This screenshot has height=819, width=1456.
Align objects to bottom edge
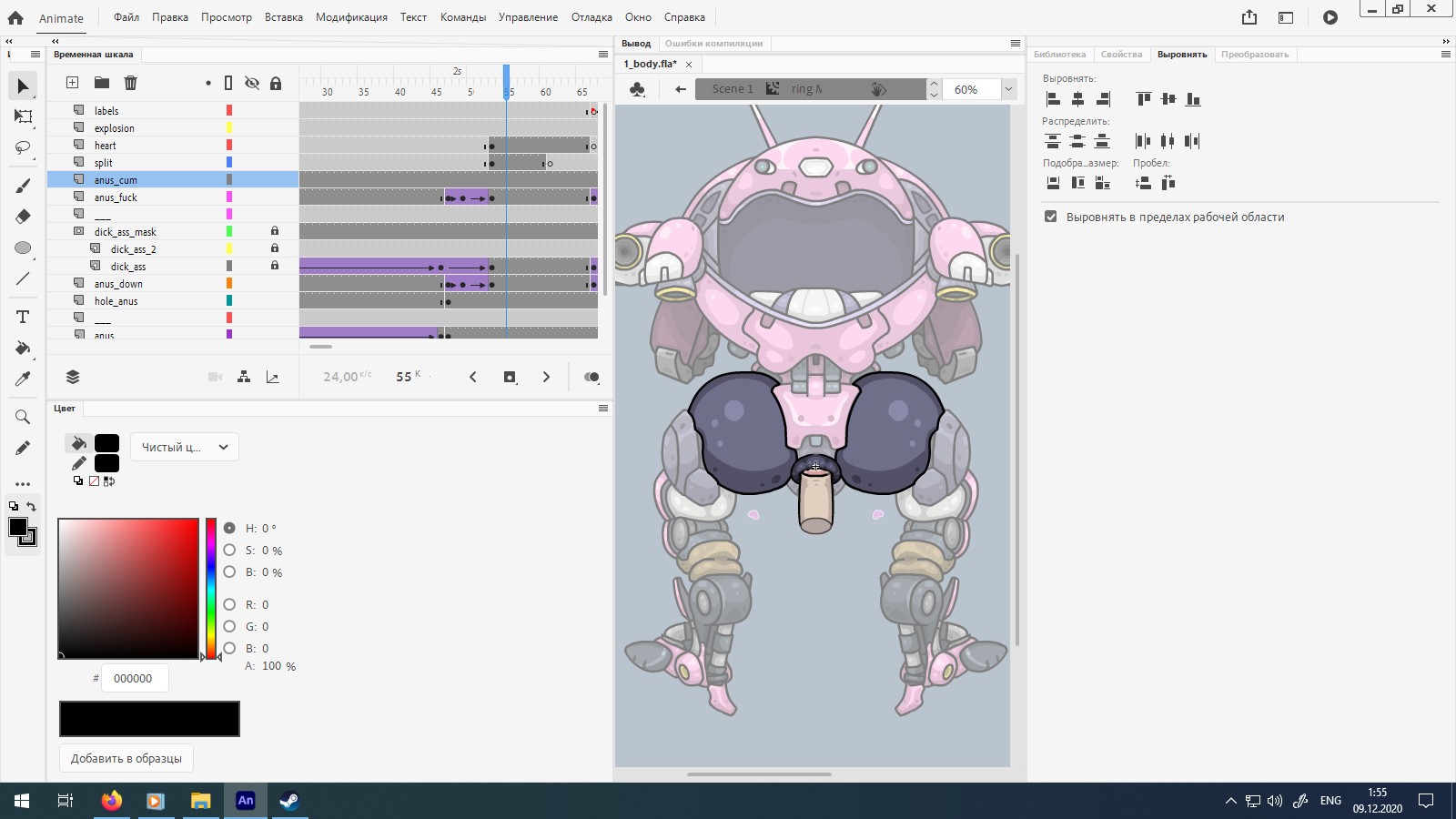pos(1193,99)
